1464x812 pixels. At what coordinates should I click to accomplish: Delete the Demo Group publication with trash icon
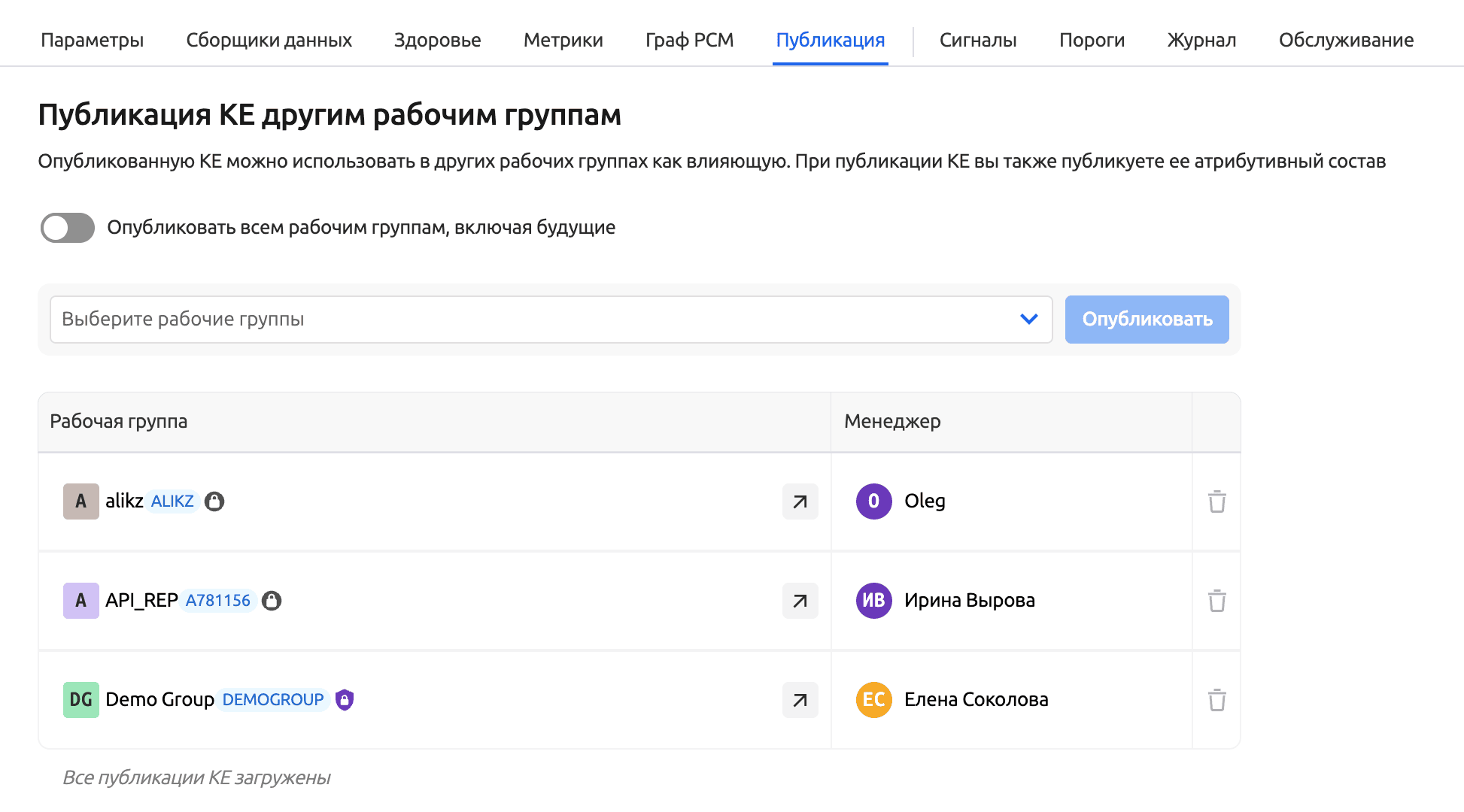tap(1216, 700)
